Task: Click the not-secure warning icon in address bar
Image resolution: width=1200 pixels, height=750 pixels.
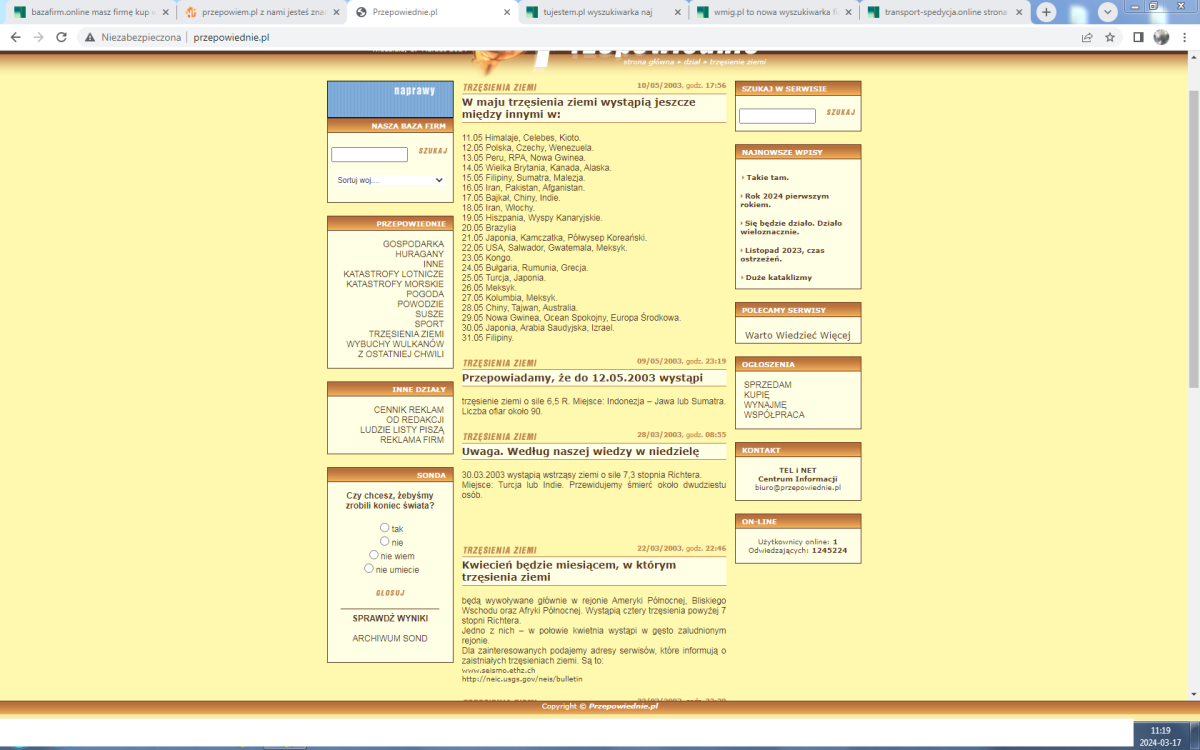Action: click(x=90, y=37)
